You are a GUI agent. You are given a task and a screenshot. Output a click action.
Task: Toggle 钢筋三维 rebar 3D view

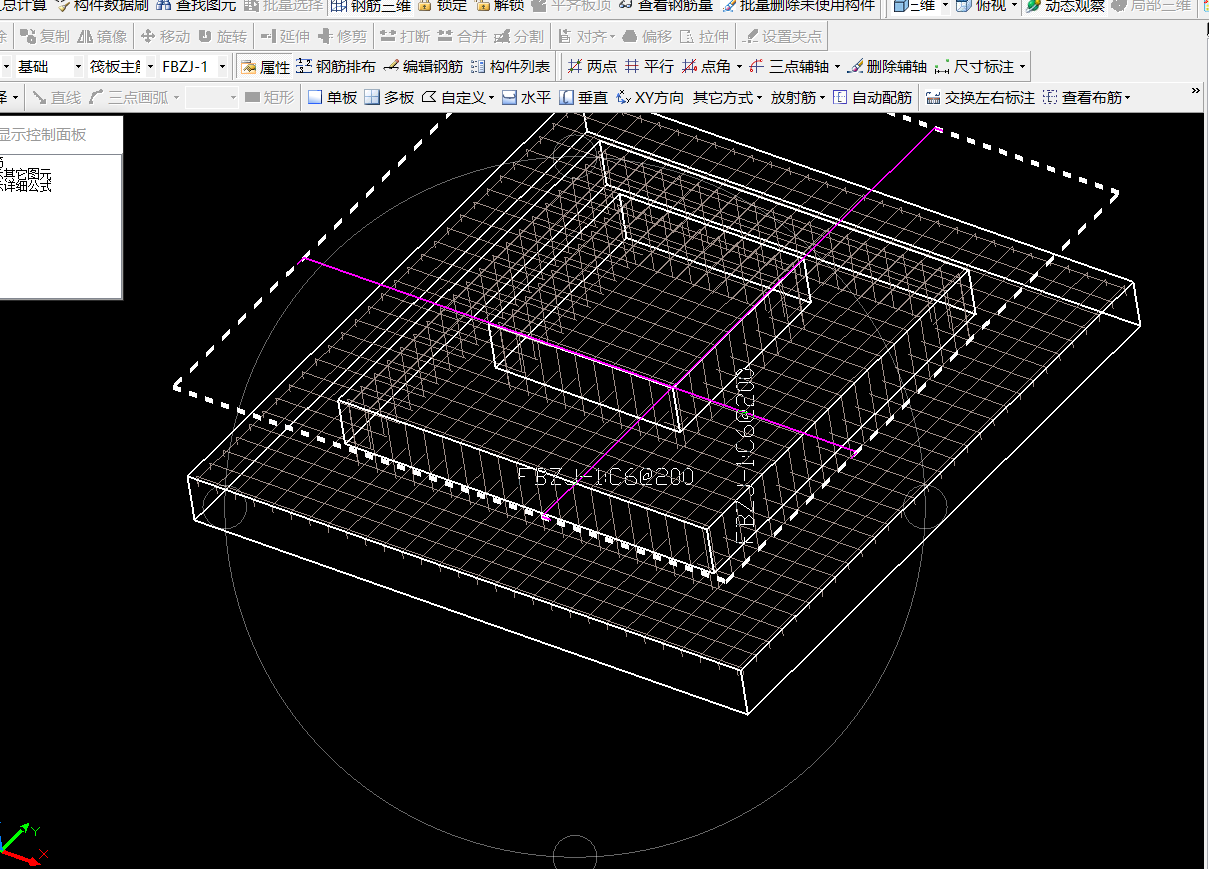click(371, 5)
